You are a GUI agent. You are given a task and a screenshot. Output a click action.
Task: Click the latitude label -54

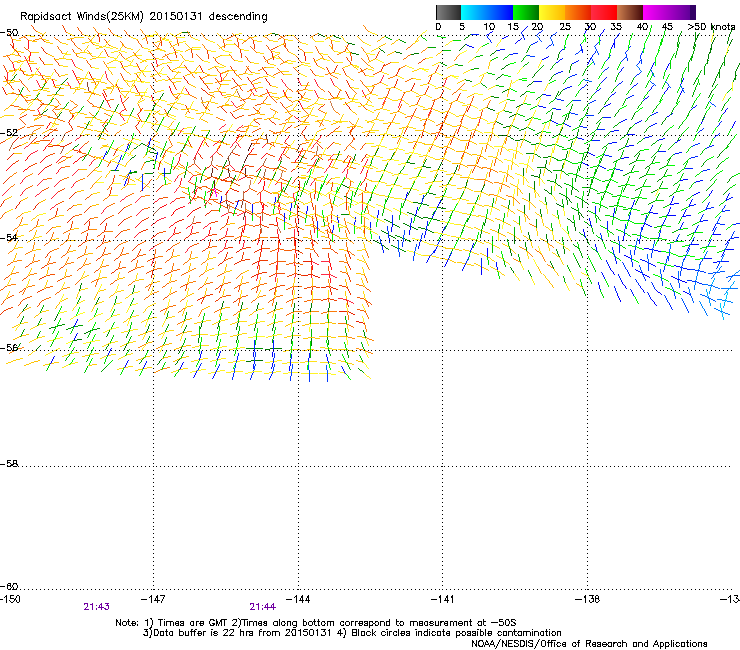(x=9, y=237)
